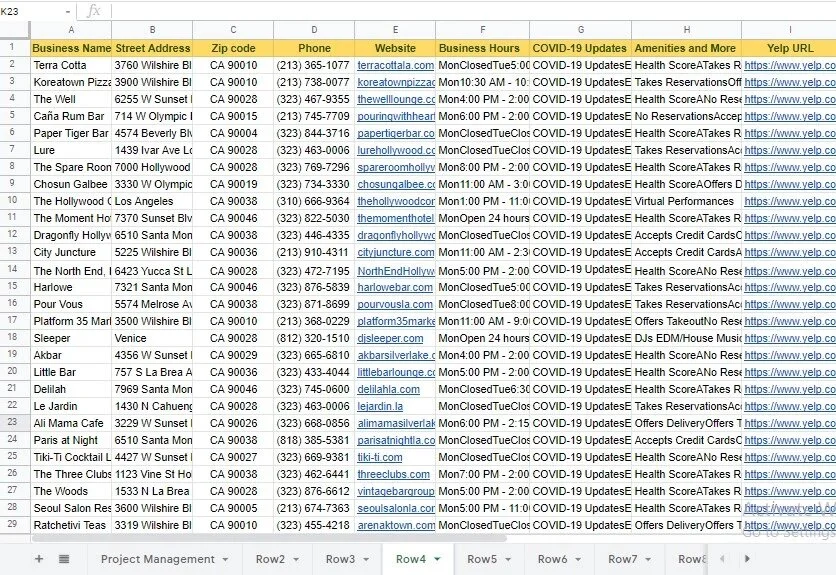Select the Virtual Performances amenities cell
Image resolution: width=836 pixels, height=575 pixels.
pos(687,201)
